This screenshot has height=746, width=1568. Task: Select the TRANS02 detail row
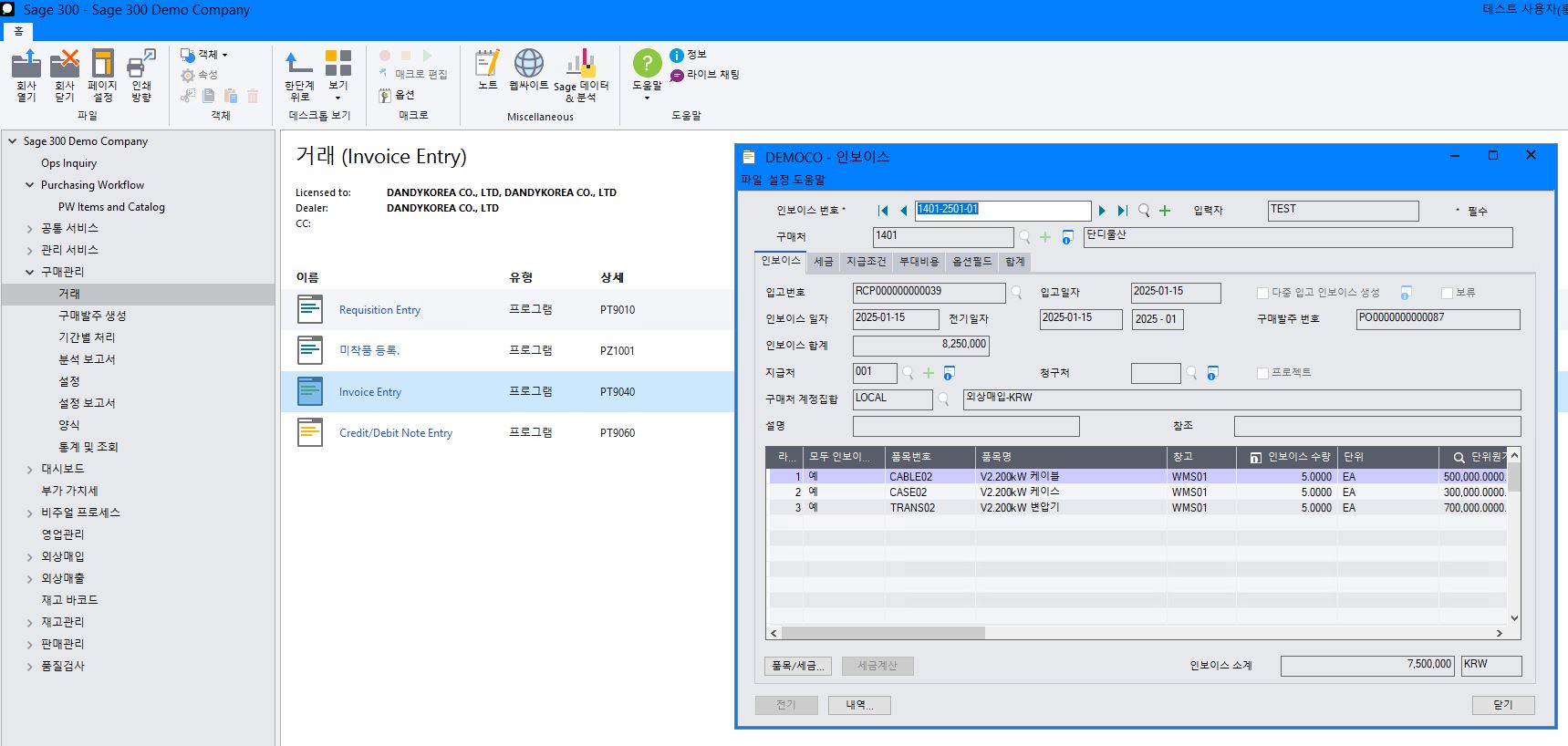1137,508
